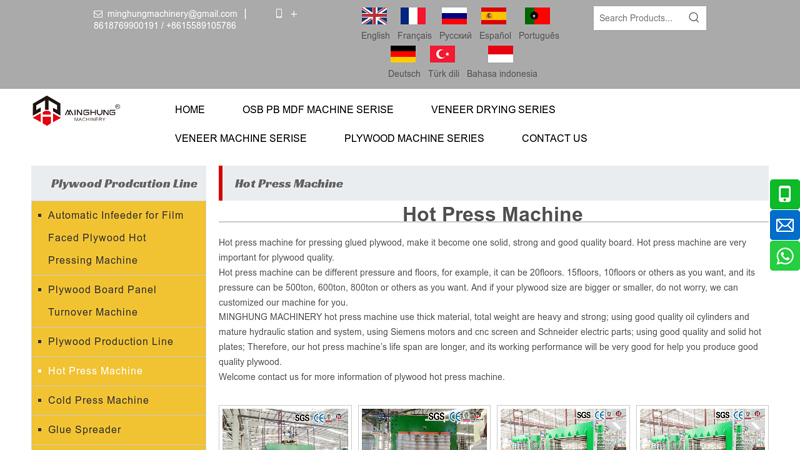The image size is (800, 450).
Task: Choose the Russian flag icon
Action: (454, 16)
